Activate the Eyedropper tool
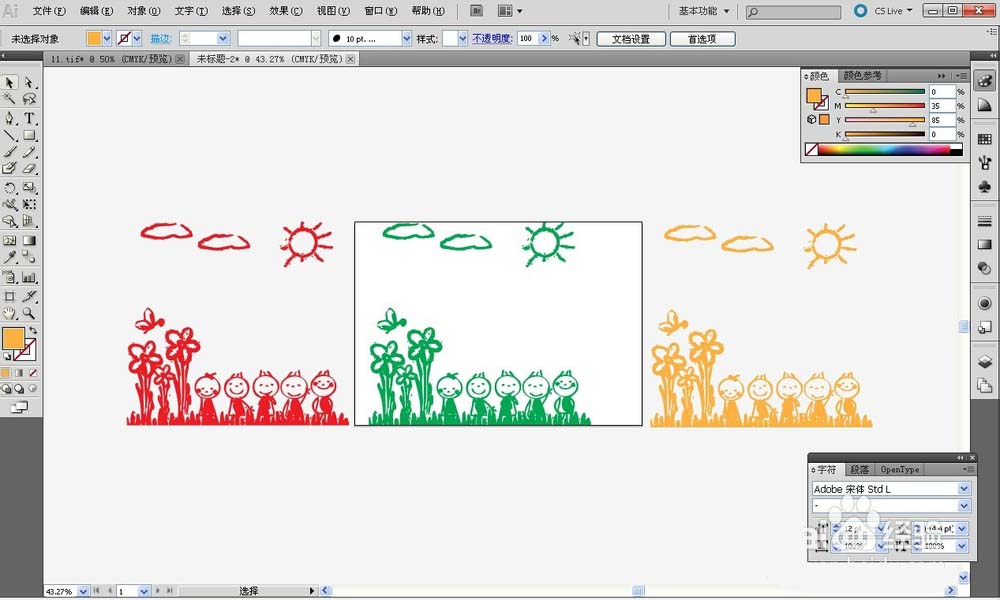The image size is (1000, 600). [x=10, y=259]
